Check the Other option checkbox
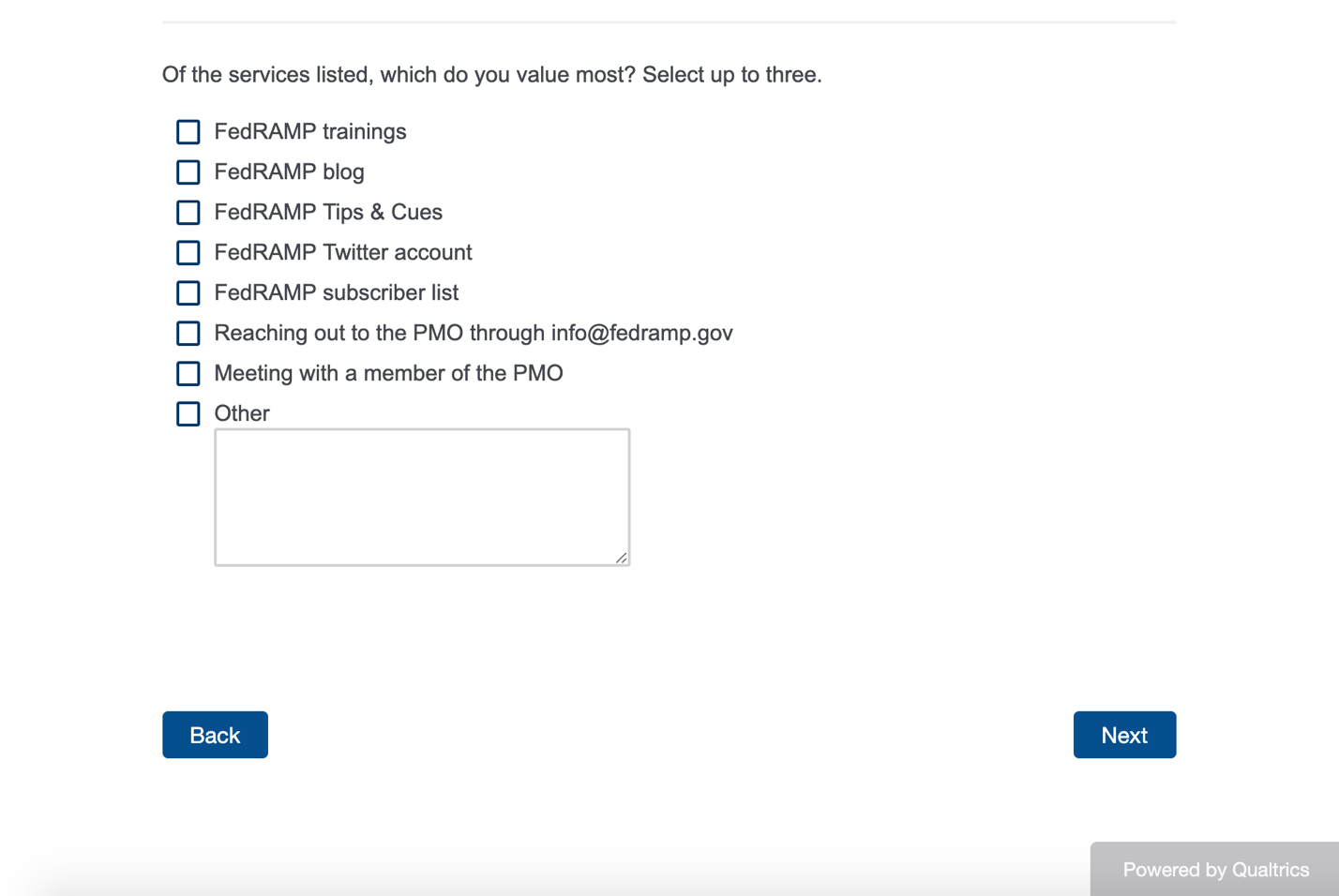 (188, 414)
